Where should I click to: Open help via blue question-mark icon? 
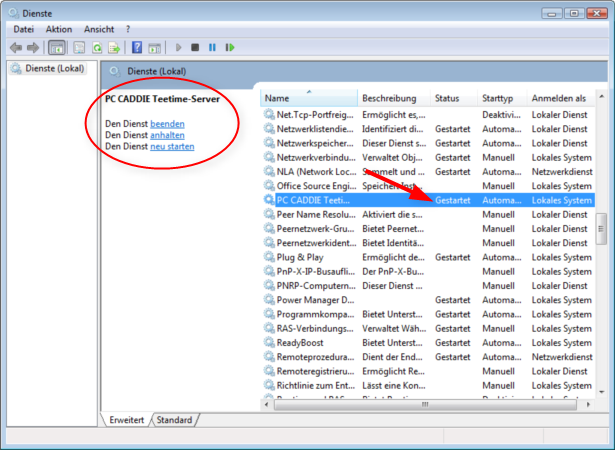pyautogui.click(x=137, y=47)
